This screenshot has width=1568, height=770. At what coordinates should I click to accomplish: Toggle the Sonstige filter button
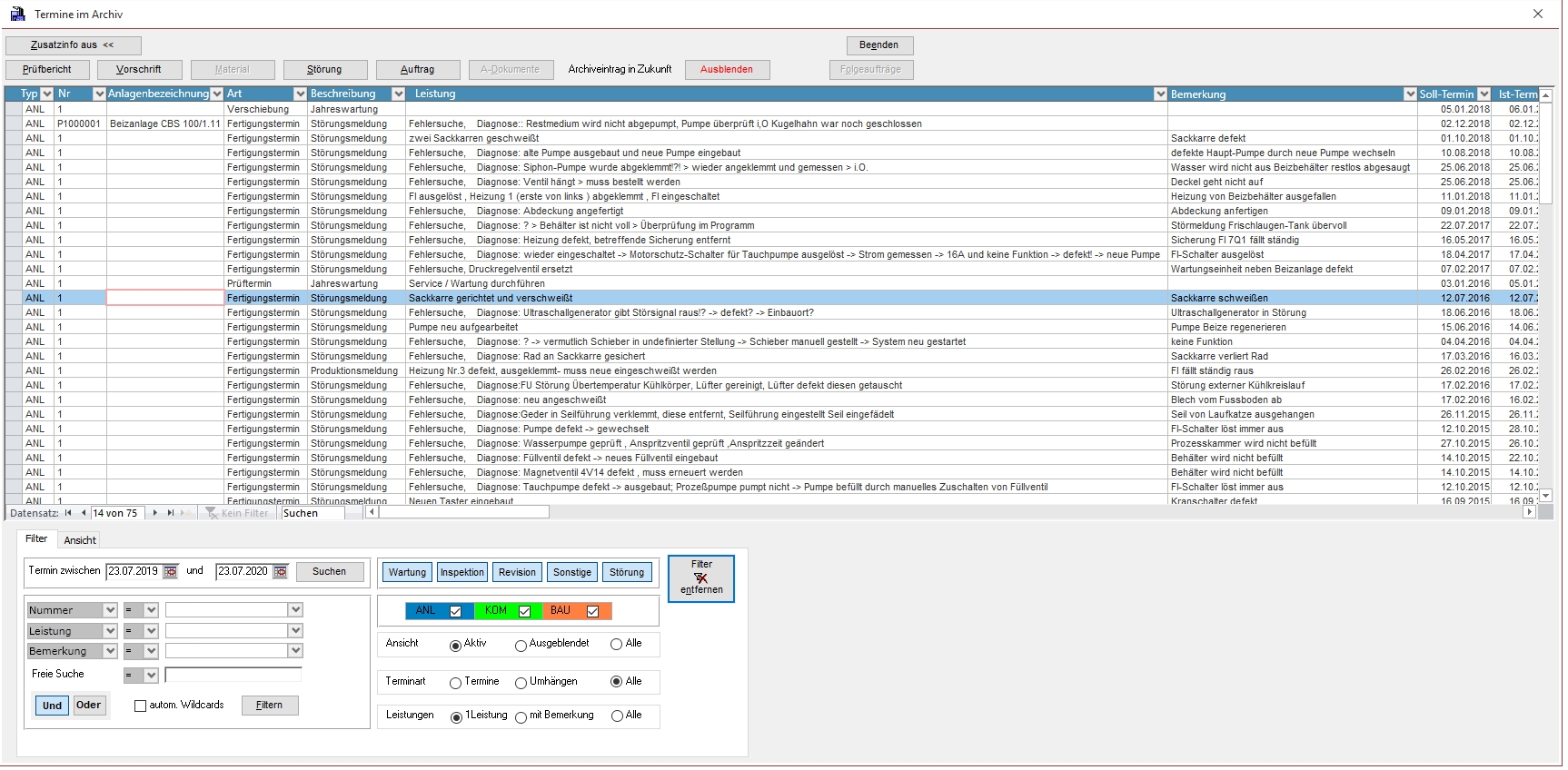tap(572, 572)
